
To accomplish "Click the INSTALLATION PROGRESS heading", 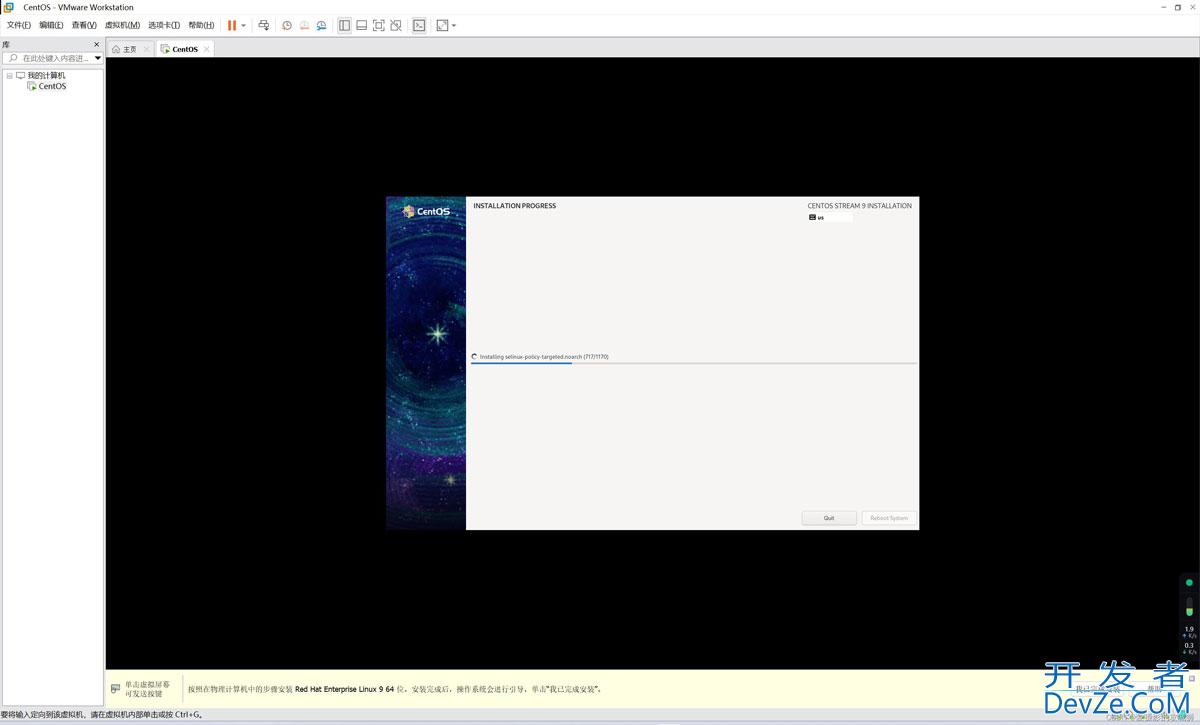I will click(x=515, y=206).
